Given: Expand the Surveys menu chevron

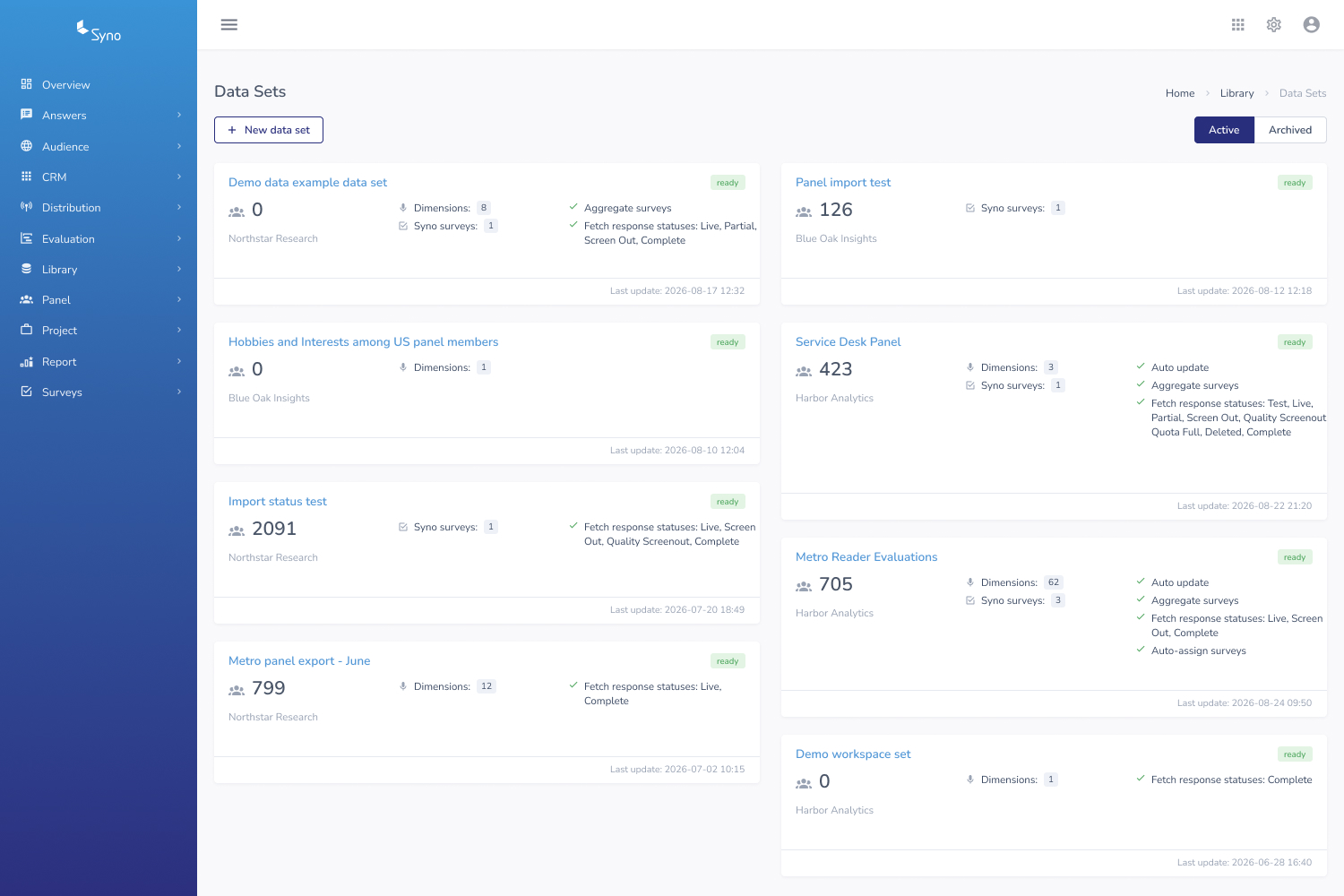Looking at the screenshot, I should pyautogui.click(x=179, y=392).
